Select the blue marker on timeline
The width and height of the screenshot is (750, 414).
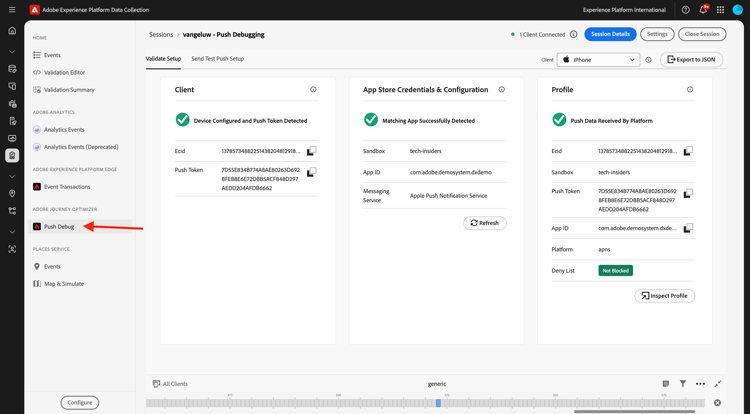pos(438,403)
